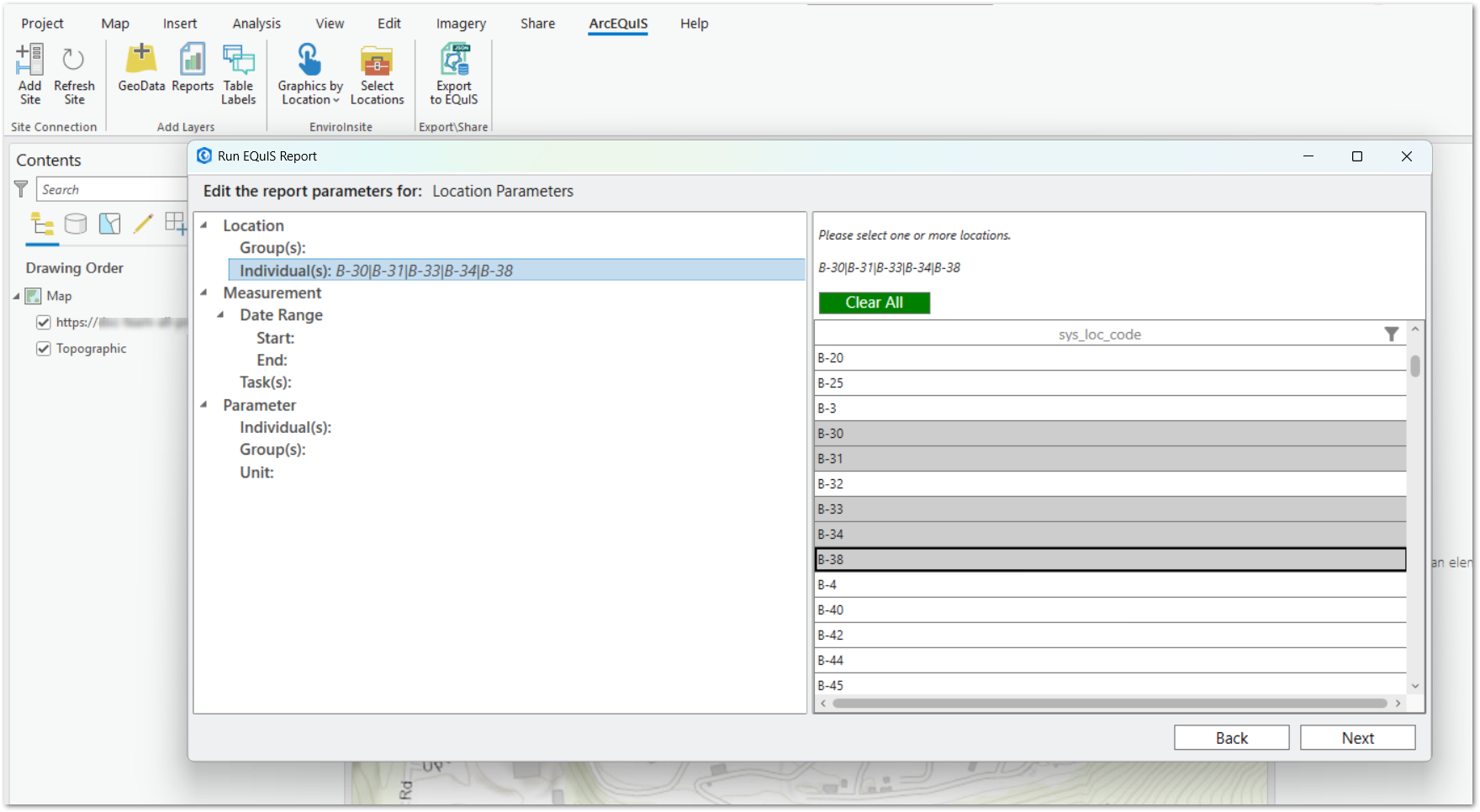Click the Contents filter funnel icon
This screenshot has height=812, width=1480.
point(21,189)
